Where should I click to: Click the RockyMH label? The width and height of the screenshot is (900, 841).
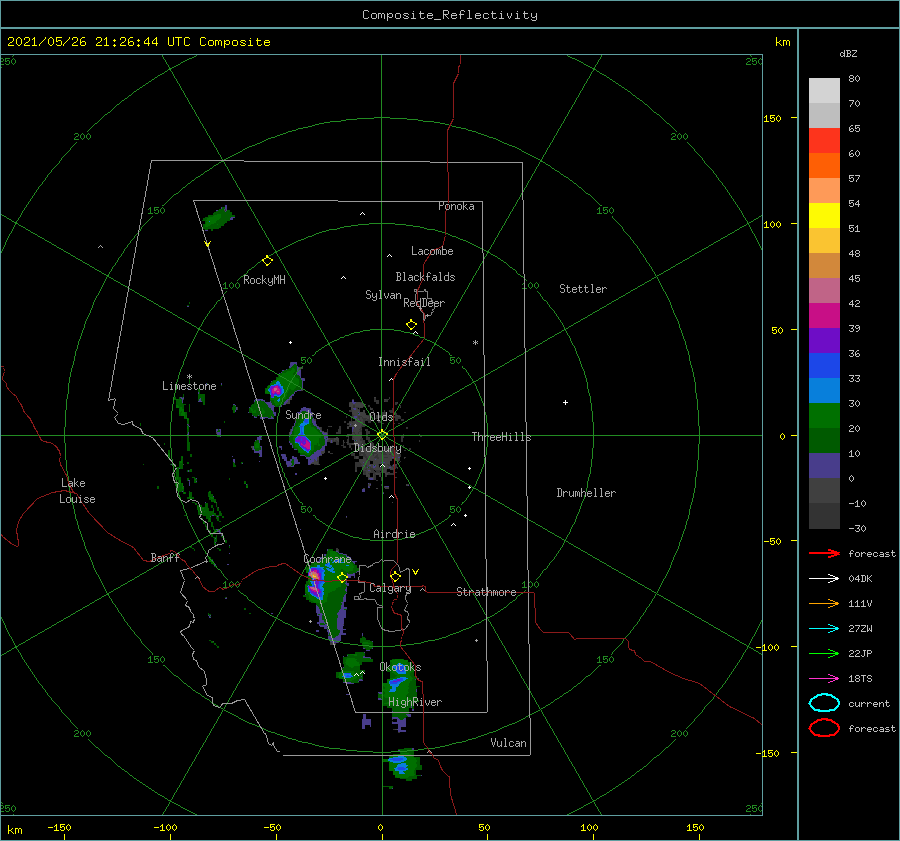point(264,280)
